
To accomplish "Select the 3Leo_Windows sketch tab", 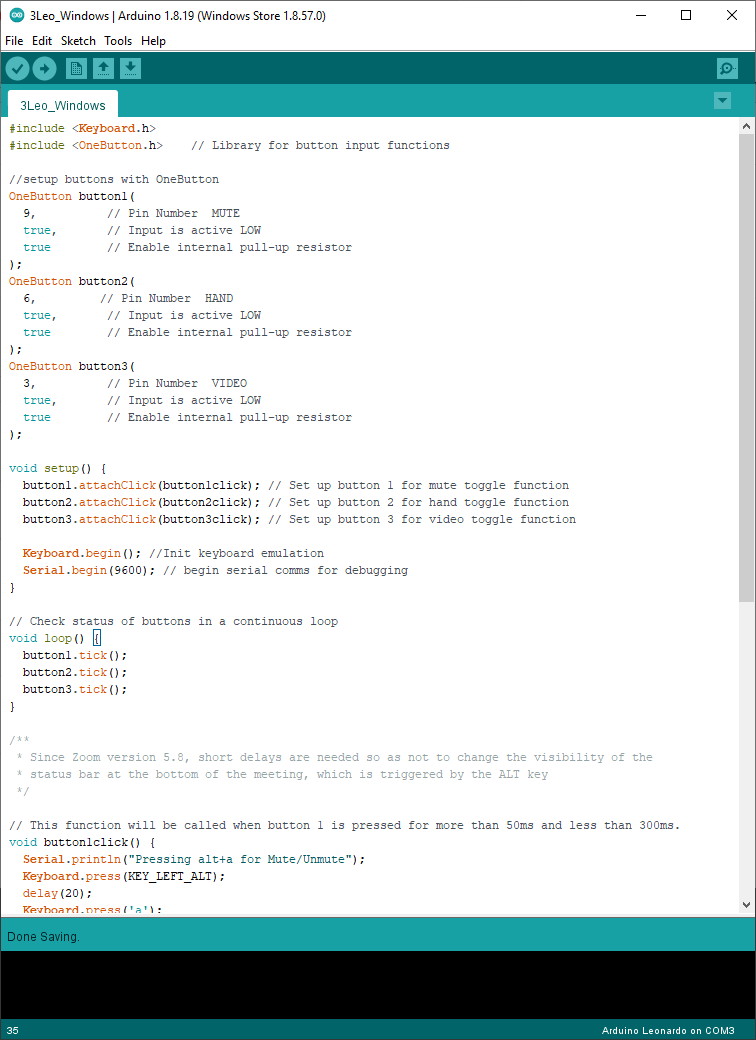I will [x=63, y=105].
